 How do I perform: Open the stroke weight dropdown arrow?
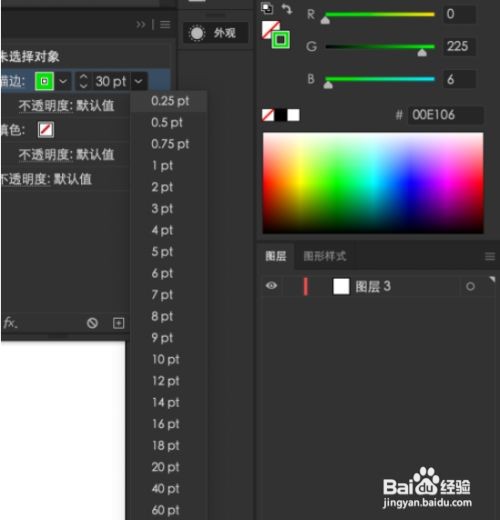138,81
